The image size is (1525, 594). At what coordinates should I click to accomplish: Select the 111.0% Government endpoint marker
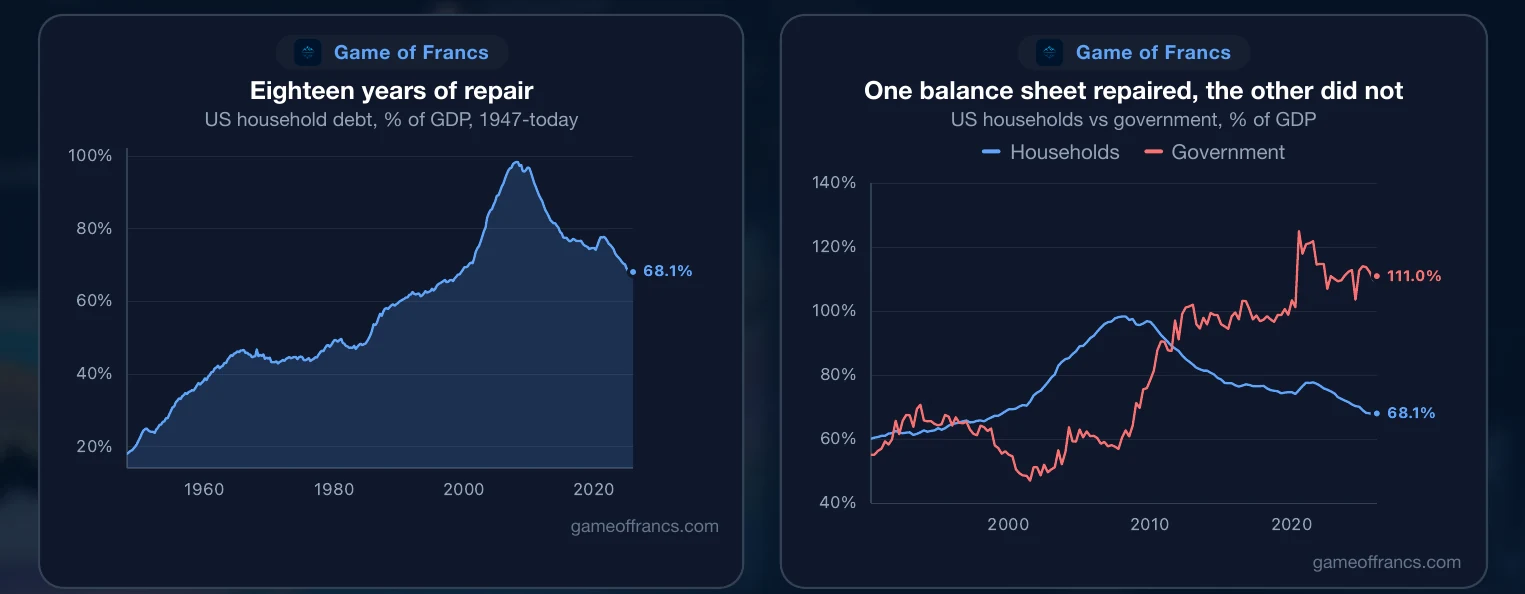[x=1376, y=276]
